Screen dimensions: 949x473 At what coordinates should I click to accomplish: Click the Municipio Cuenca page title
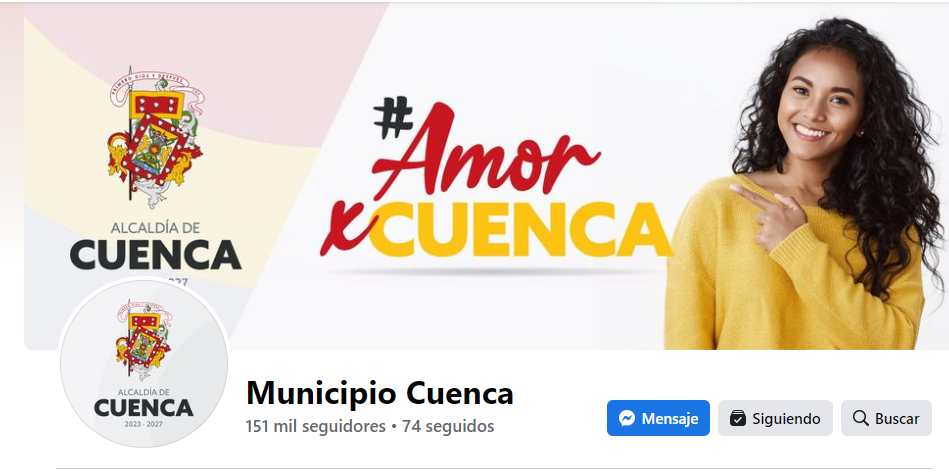pos(379,393)
